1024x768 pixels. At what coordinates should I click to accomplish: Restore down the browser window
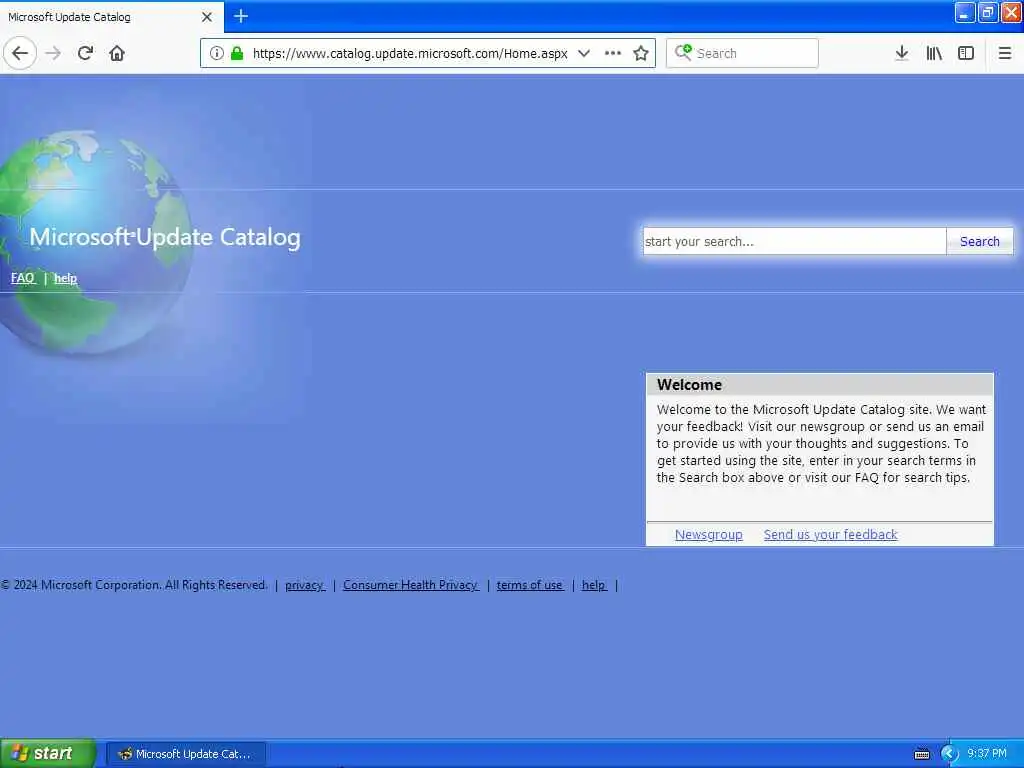click(x=987, y=13)
